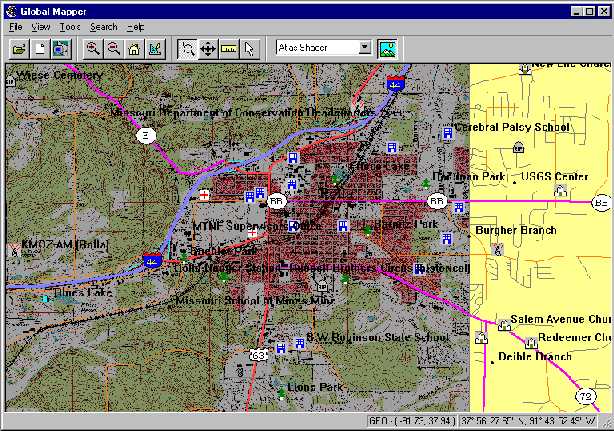Click the tower icon beside KMOZ-AM label
The image size is (614, 431).
coord(14,250)
